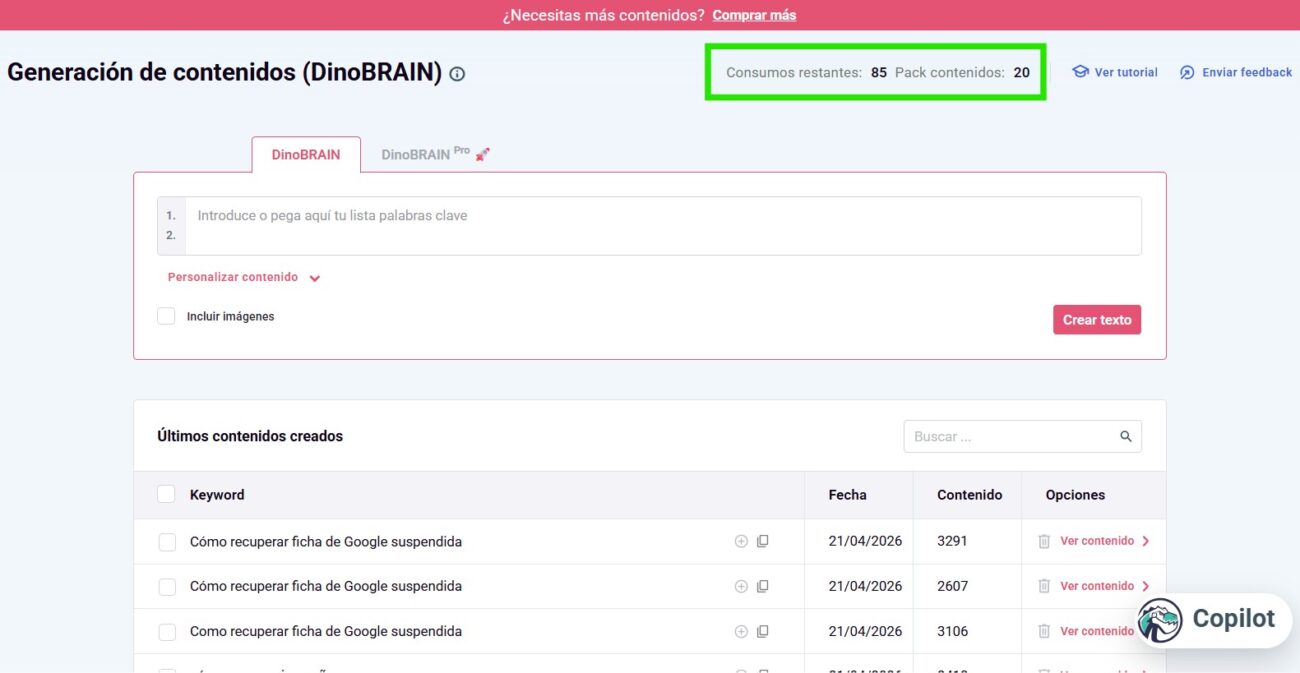The height and width of the screenshot is (673, 1300).
Task: Click the content count 3106
Action: coord(952,631)
